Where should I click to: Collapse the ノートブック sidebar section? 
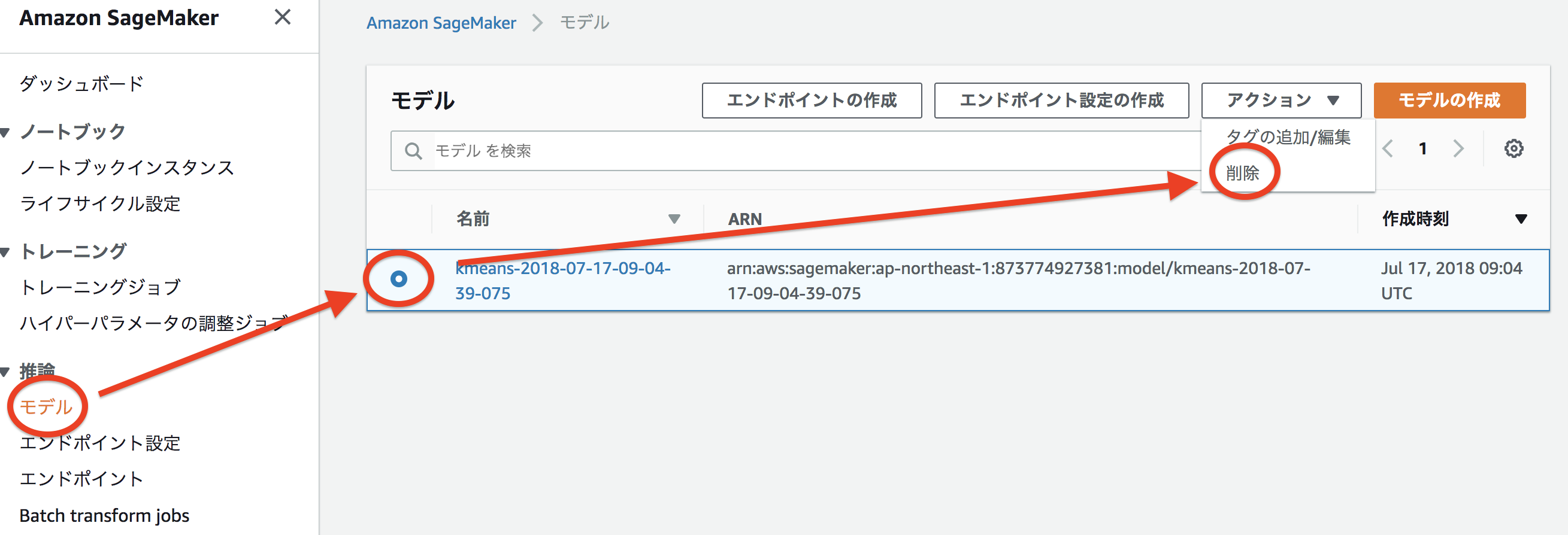coord(5,132)
